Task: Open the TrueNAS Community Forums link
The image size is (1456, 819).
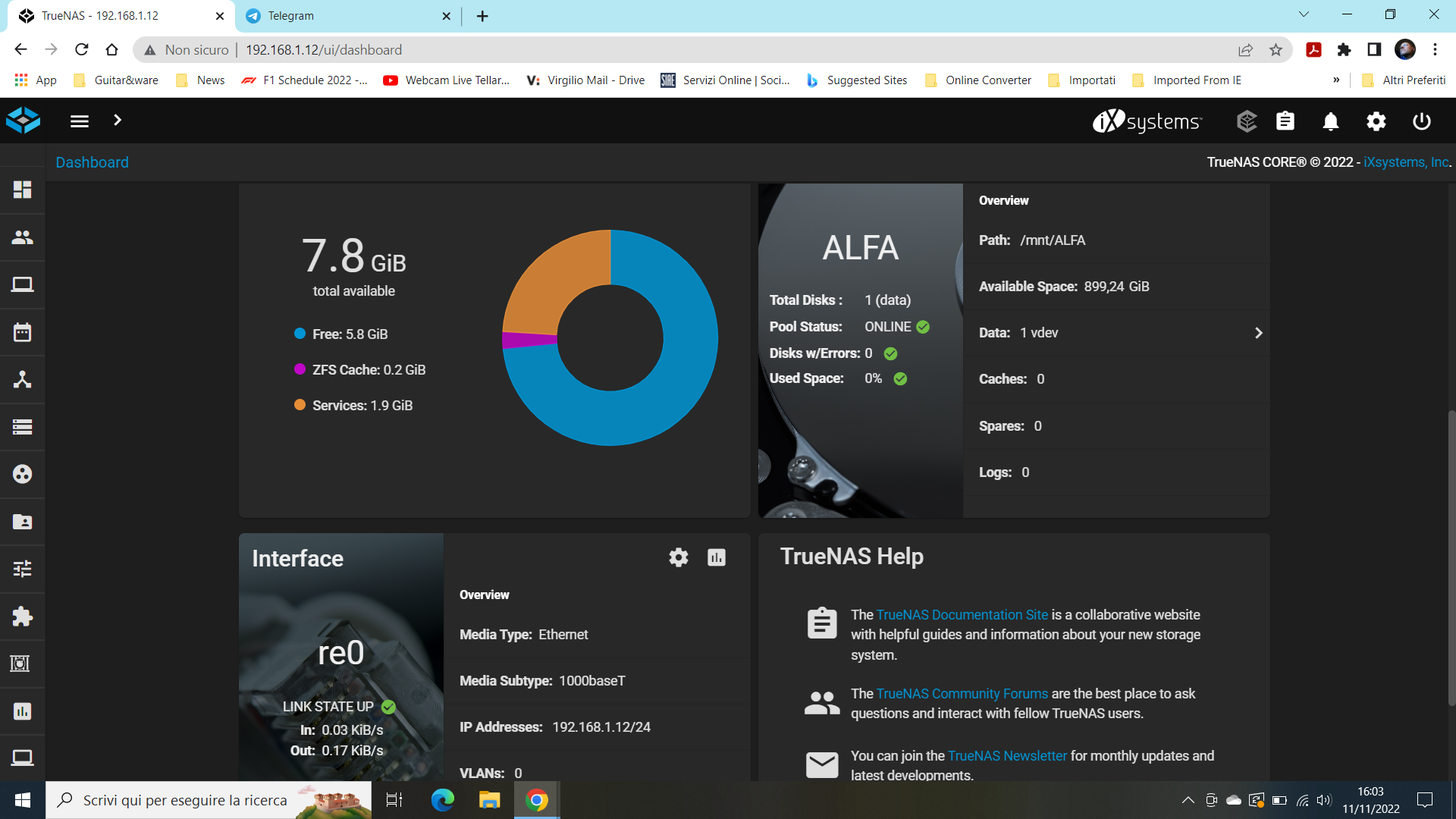Action: tap(962, 694)
